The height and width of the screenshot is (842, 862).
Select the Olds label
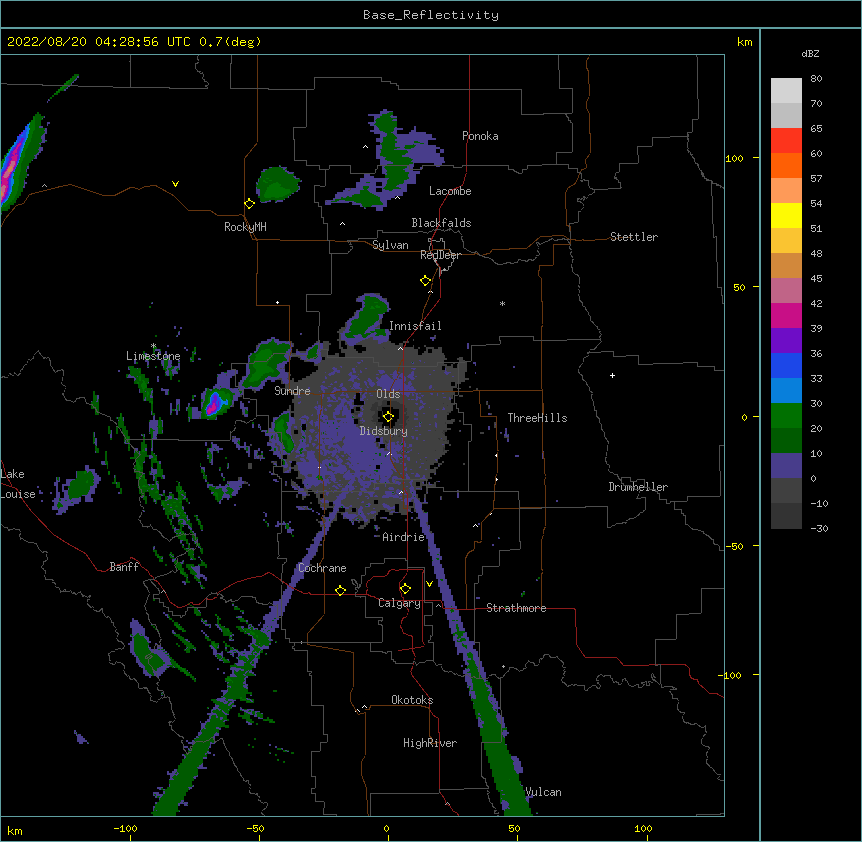(388, 394)
